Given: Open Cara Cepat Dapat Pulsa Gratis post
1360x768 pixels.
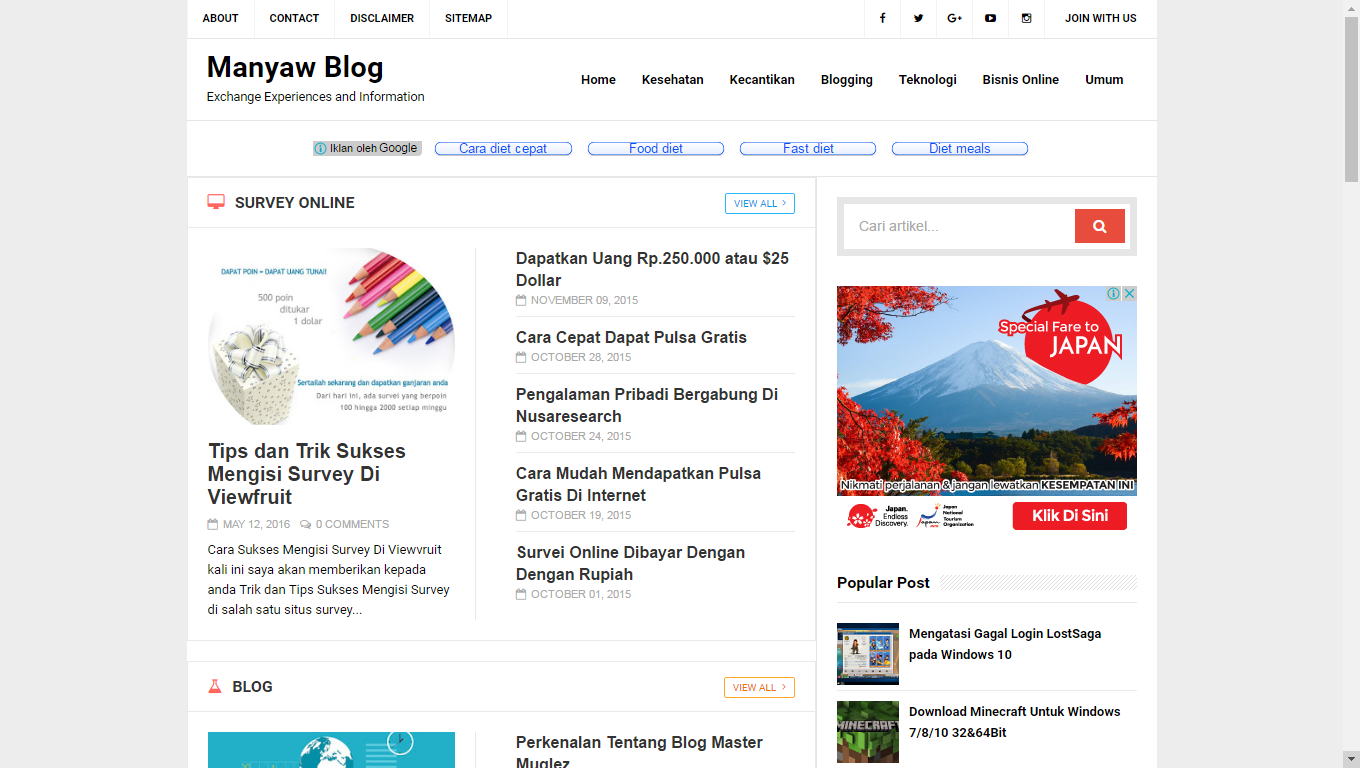Looking at the screenshot, I should point(631,337).
